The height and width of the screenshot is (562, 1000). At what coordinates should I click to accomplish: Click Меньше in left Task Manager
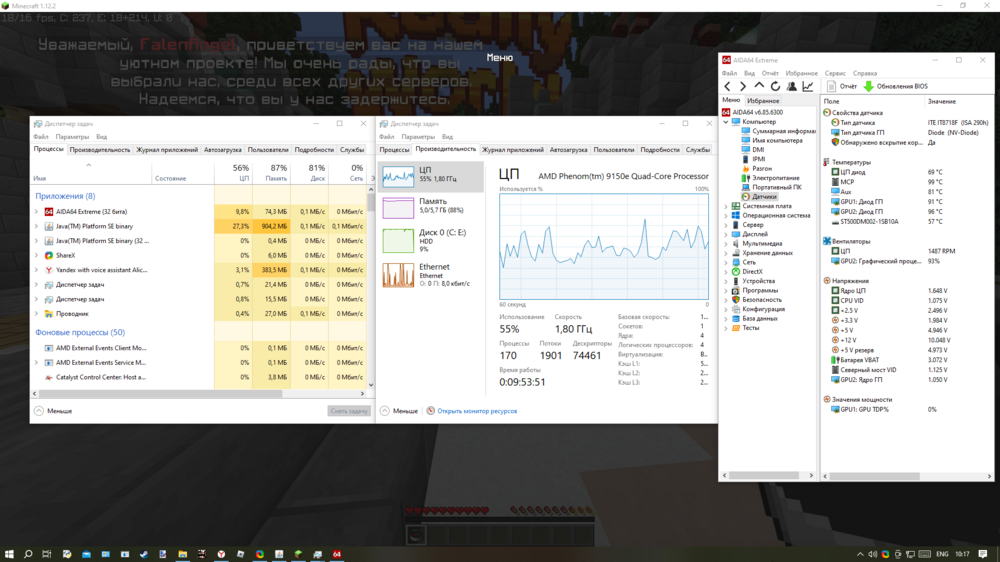click(x=54, y=411)
